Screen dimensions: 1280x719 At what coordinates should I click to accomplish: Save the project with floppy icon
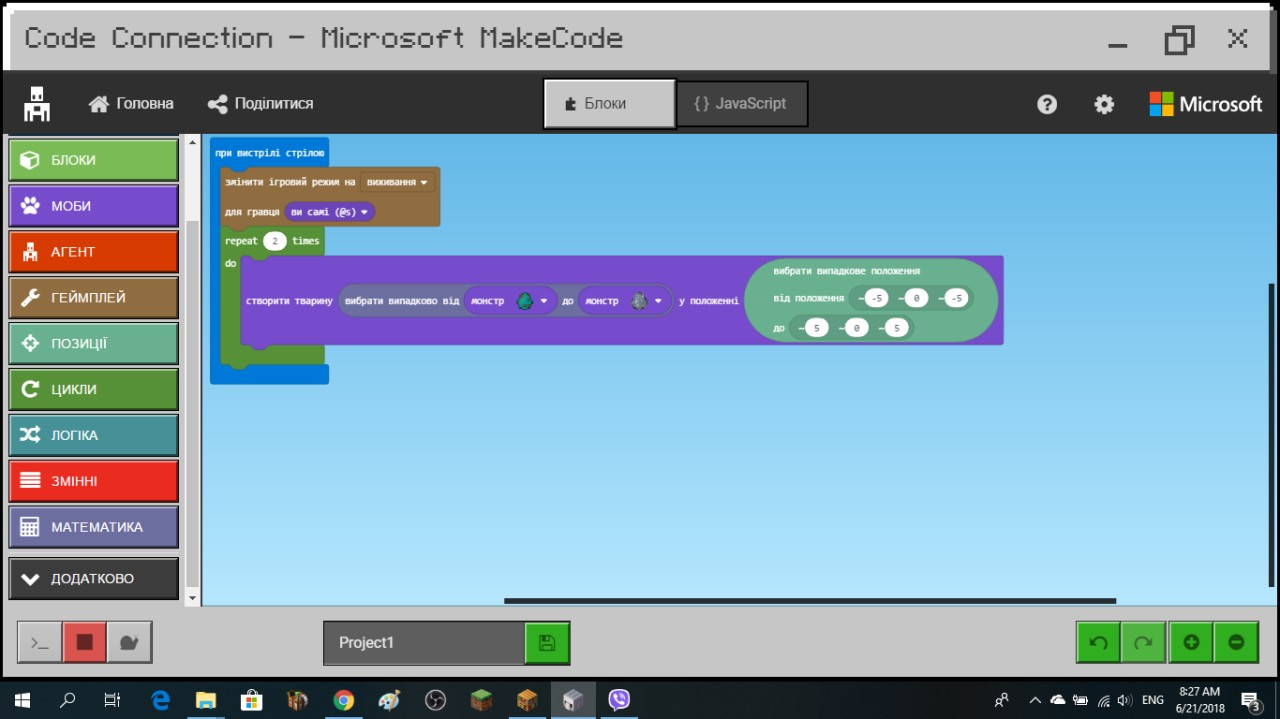coord(547,643)
